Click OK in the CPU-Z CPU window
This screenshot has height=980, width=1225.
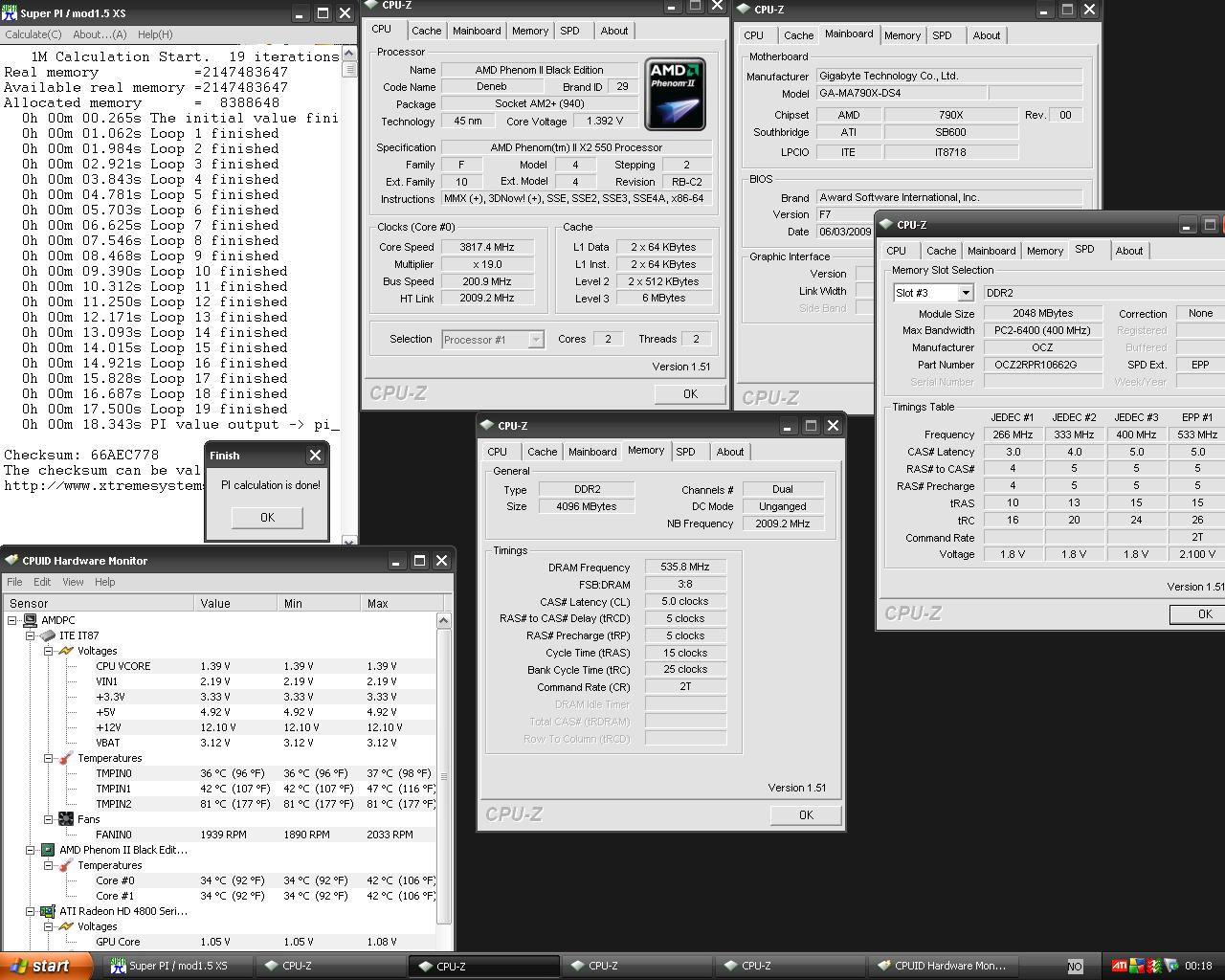(x=690, y=393)
